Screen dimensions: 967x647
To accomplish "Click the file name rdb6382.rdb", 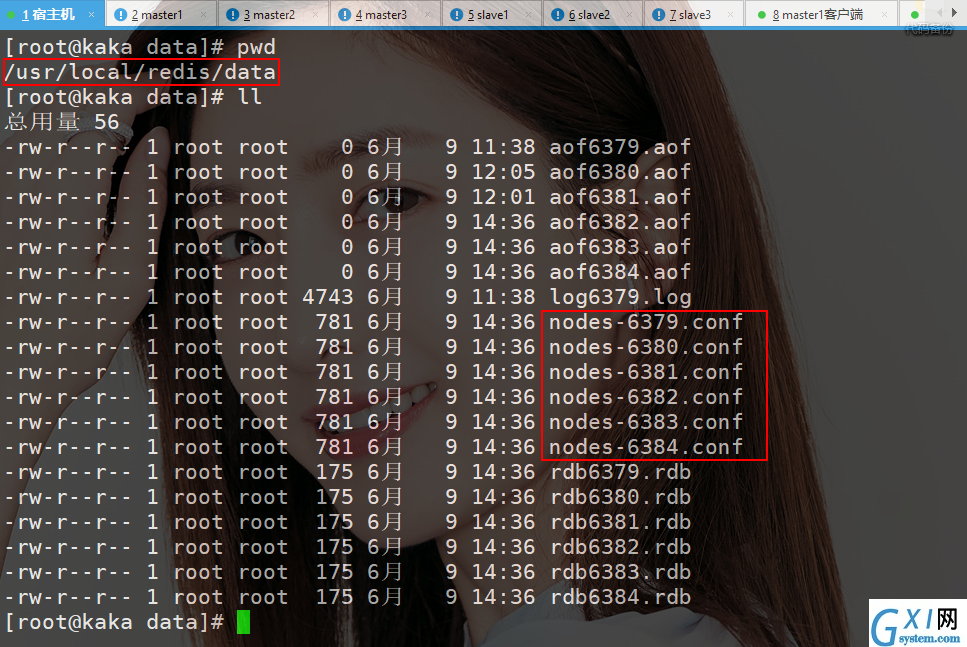I will click(620, 547).
